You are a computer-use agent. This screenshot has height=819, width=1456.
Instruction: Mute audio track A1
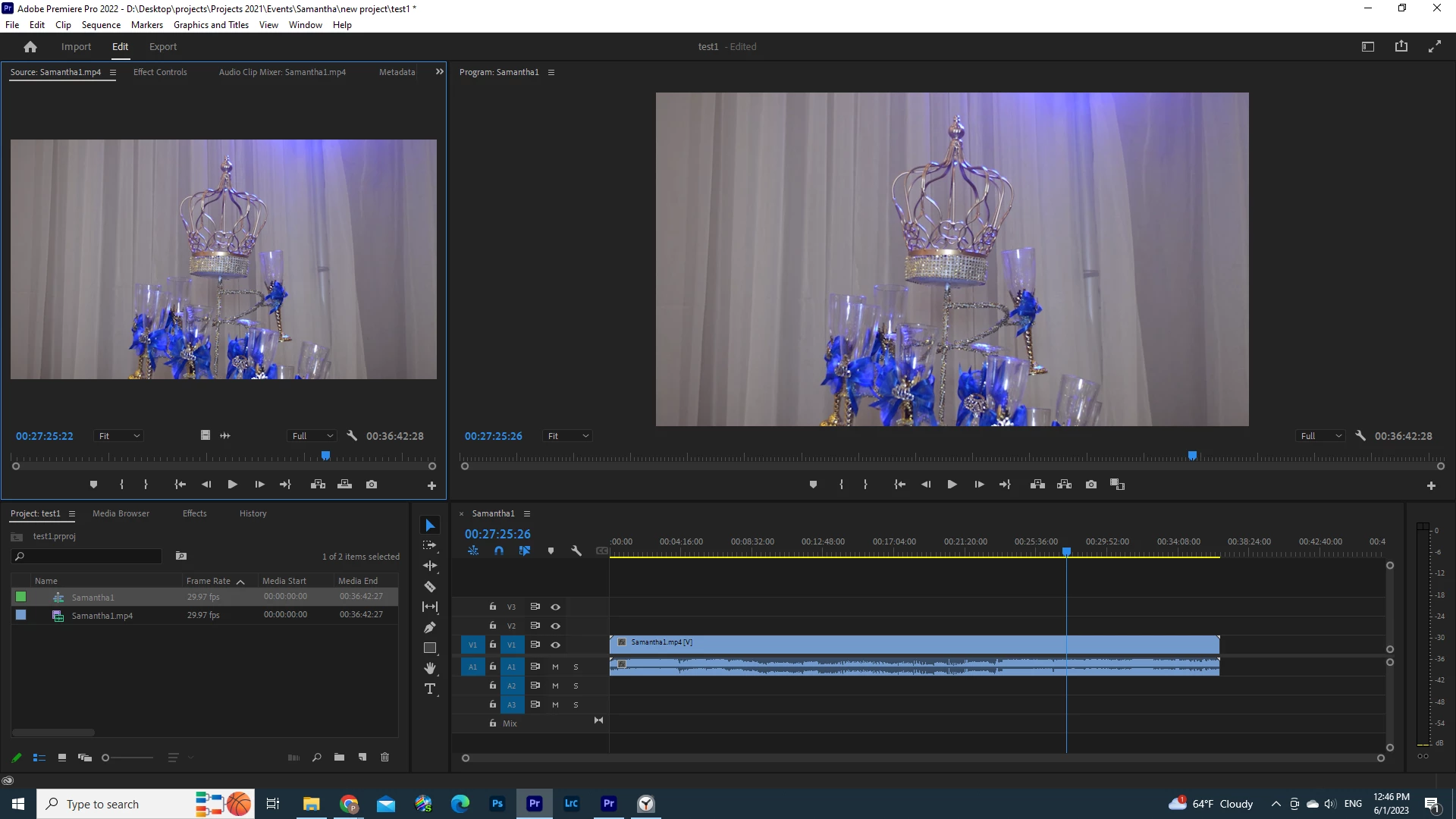pos(556,667)
